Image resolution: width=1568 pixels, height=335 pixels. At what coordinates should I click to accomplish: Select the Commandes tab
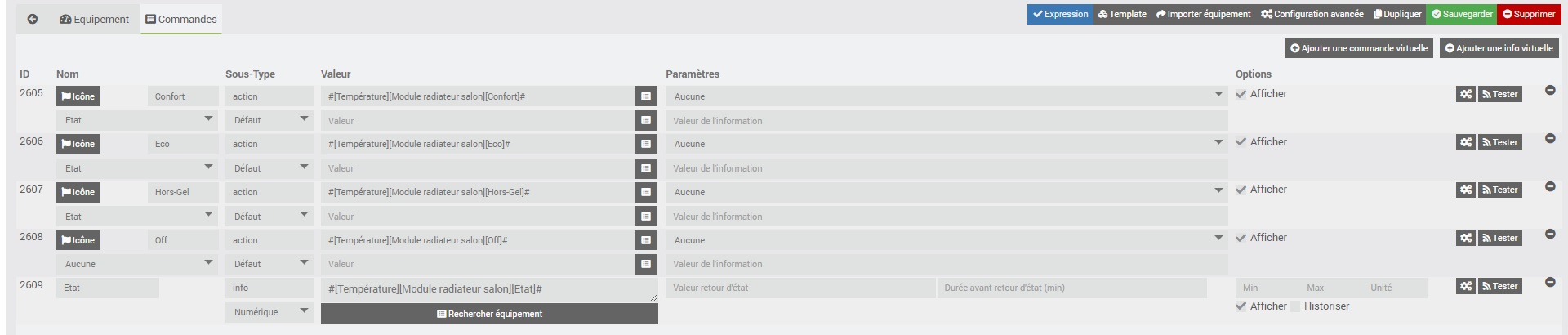coord(181,19)
